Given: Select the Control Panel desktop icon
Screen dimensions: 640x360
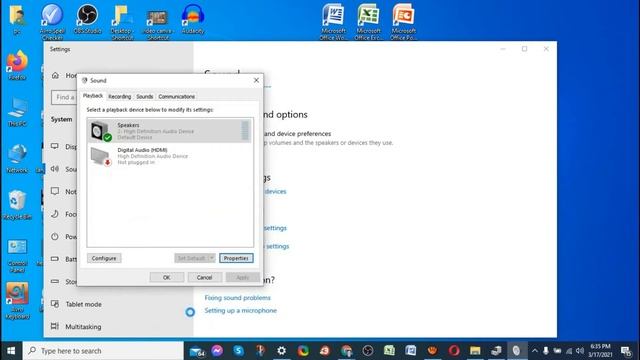Looking at the screenshot, I should [17, 255].
